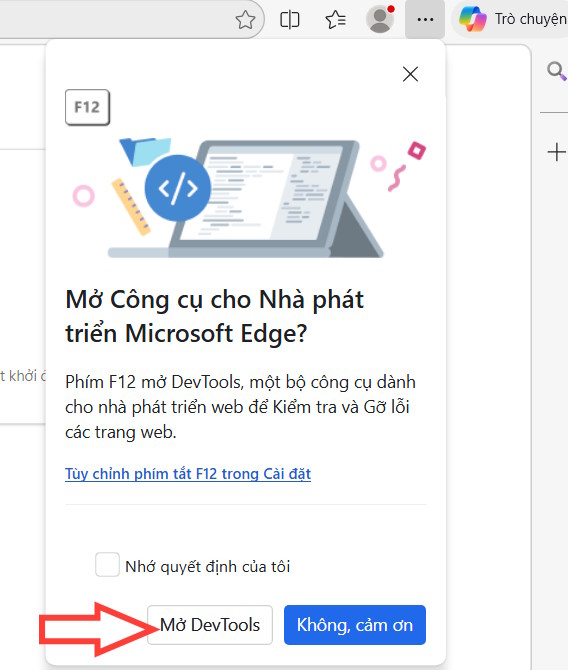568x670 pixels.
Task: Click the F12 key badge image
Action: (x=87, y=107)
